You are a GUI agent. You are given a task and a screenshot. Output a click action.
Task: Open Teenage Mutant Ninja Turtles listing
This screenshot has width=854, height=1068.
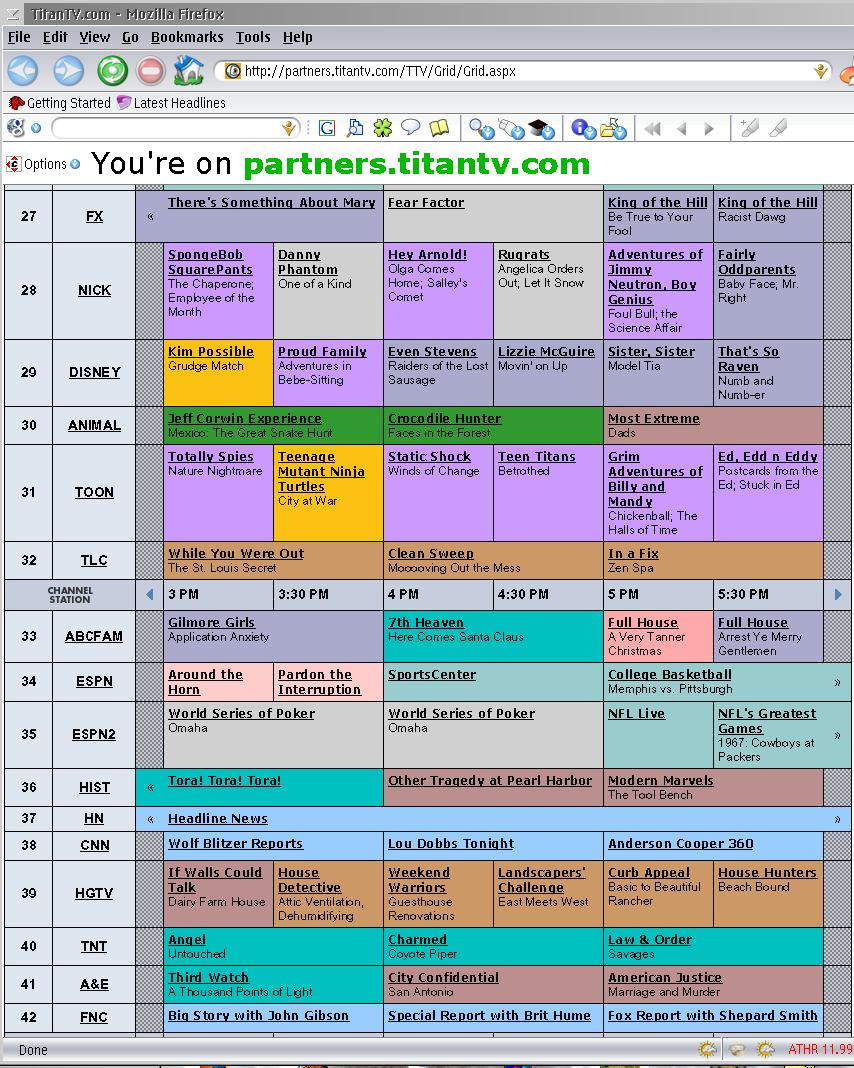point(321,471)
